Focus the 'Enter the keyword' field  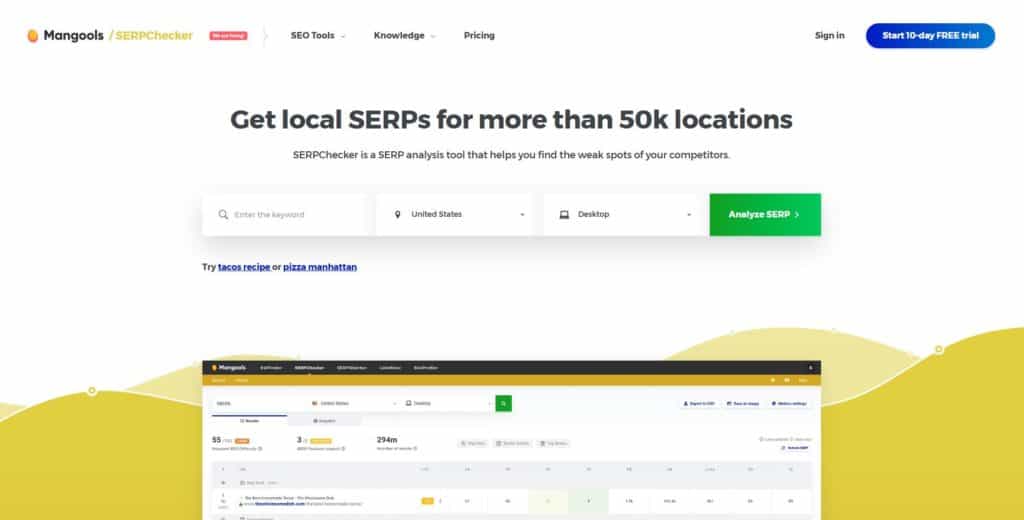285,214
